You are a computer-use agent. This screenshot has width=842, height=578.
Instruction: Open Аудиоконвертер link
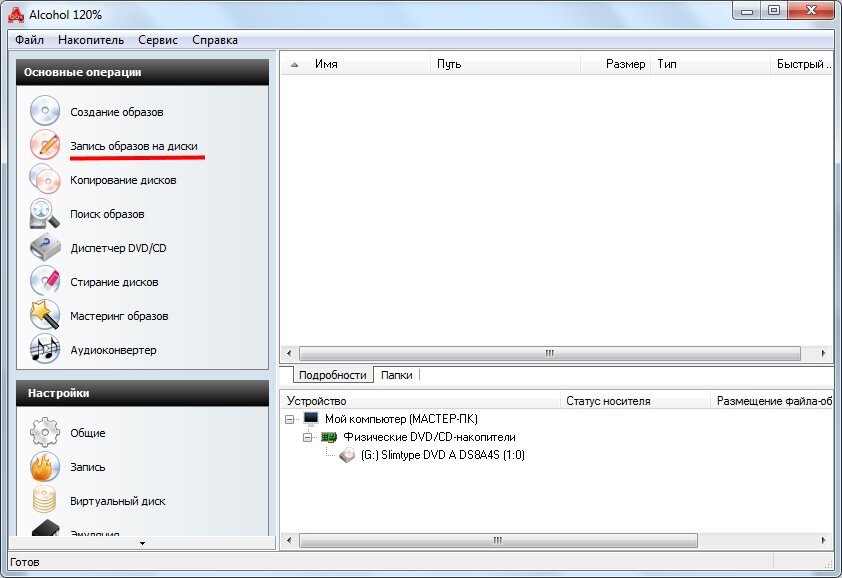click(113, 350)
